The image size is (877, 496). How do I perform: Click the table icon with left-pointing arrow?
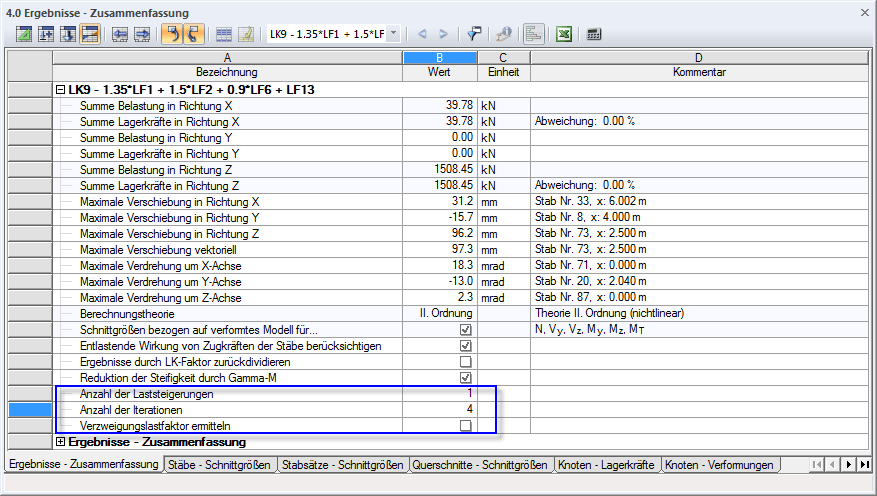pos(120,34)
